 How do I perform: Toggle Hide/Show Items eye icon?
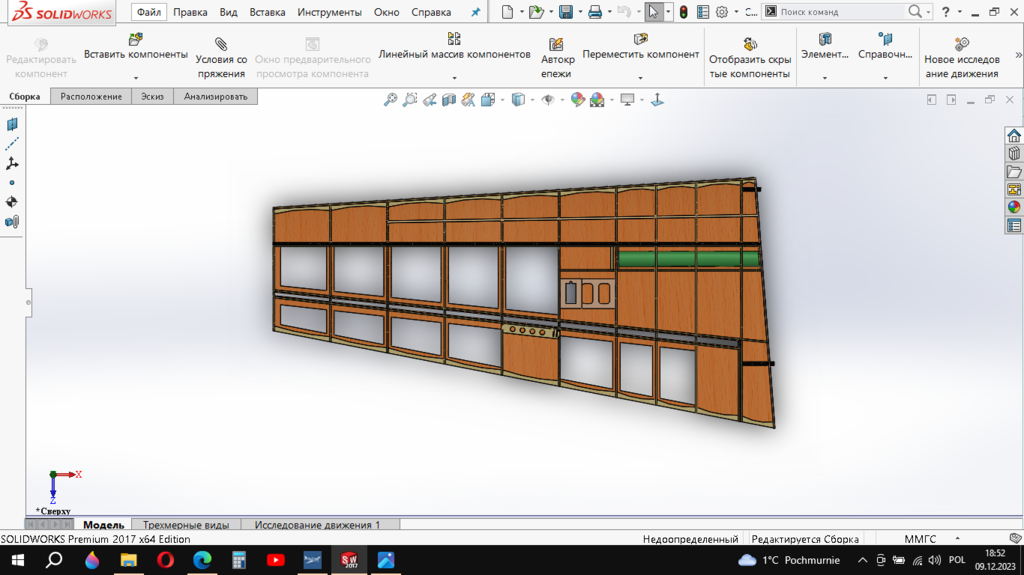pos(547,100)
